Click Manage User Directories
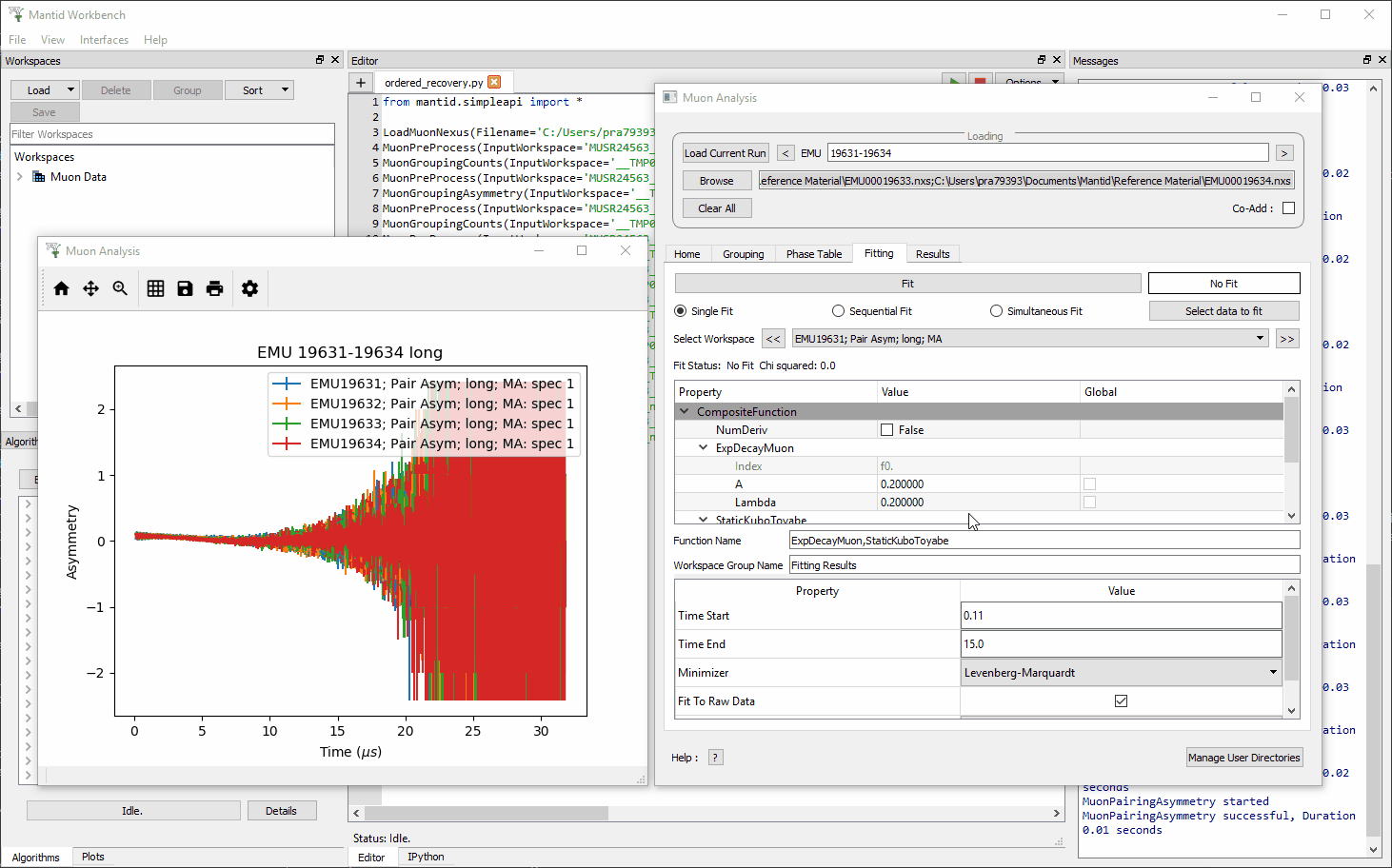Screen dimensions: 1392x868 click(x=1244, y=757)
